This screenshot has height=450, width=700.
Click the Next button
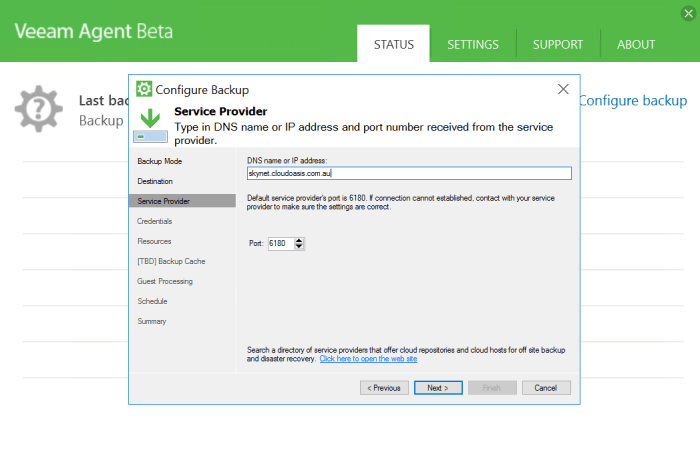[438, 388]
